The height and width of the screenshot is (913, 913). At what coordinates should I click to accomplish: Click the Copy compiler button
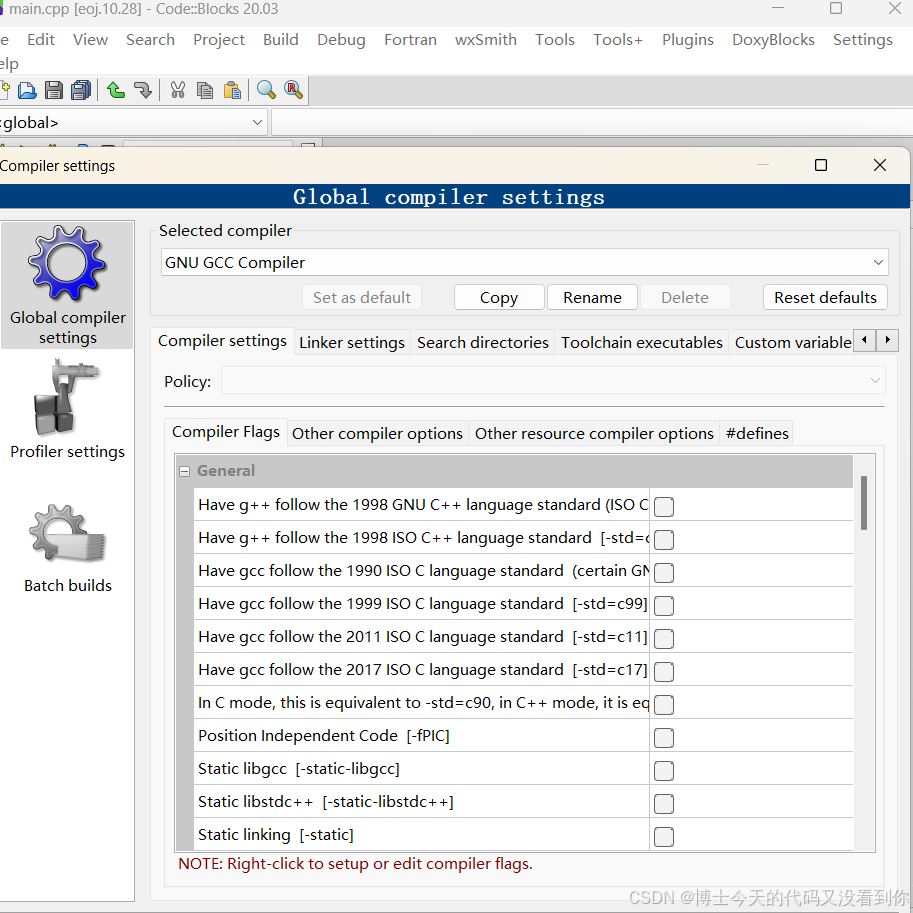tap(499, 298)
